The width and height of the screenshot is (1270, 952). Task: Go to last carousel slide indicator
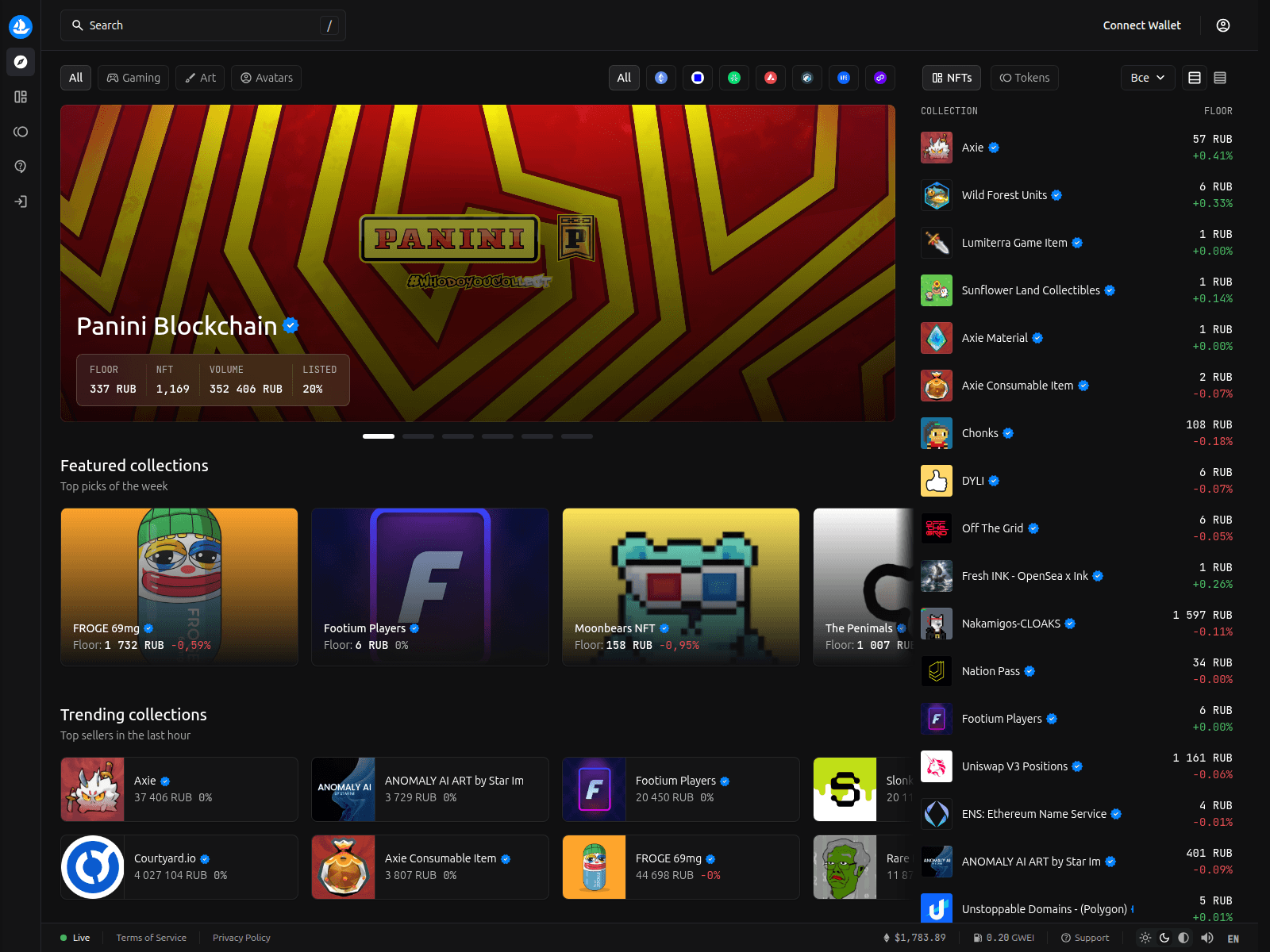(x=577, y=436)
